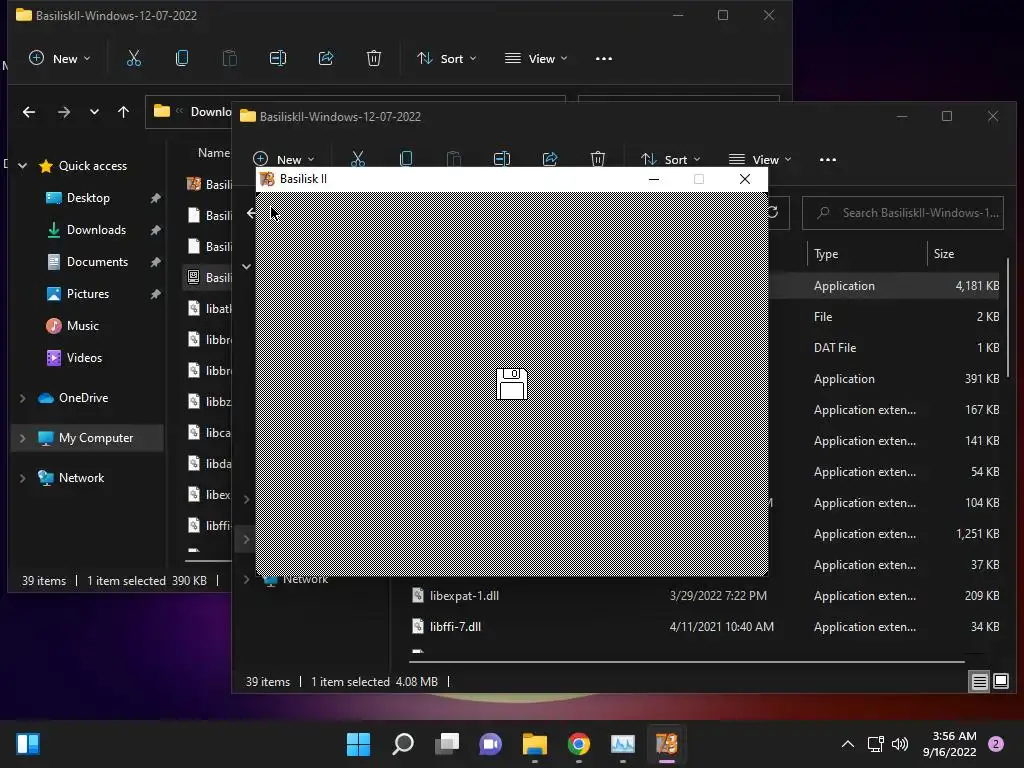This screenshot has height=768, width=1024.
Task: Click Share icon in back Explorer window toolbar
Action: pyautogui.click(x=326, y=59)
